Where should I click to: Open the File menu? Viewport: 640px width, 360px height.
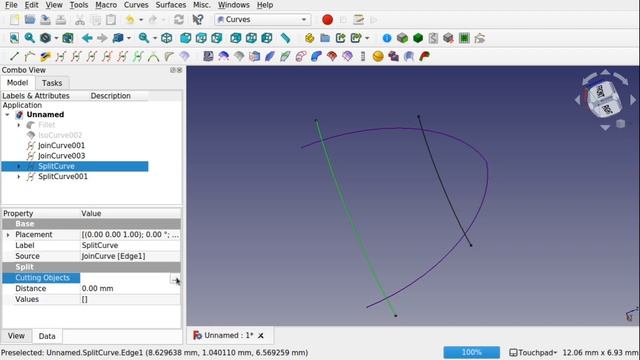point(11,5)
